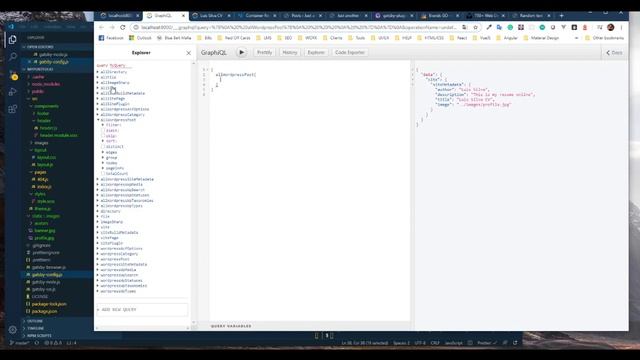The image size is (640, 360).
Task: Collapse the components folder
Action: [46, 106]
